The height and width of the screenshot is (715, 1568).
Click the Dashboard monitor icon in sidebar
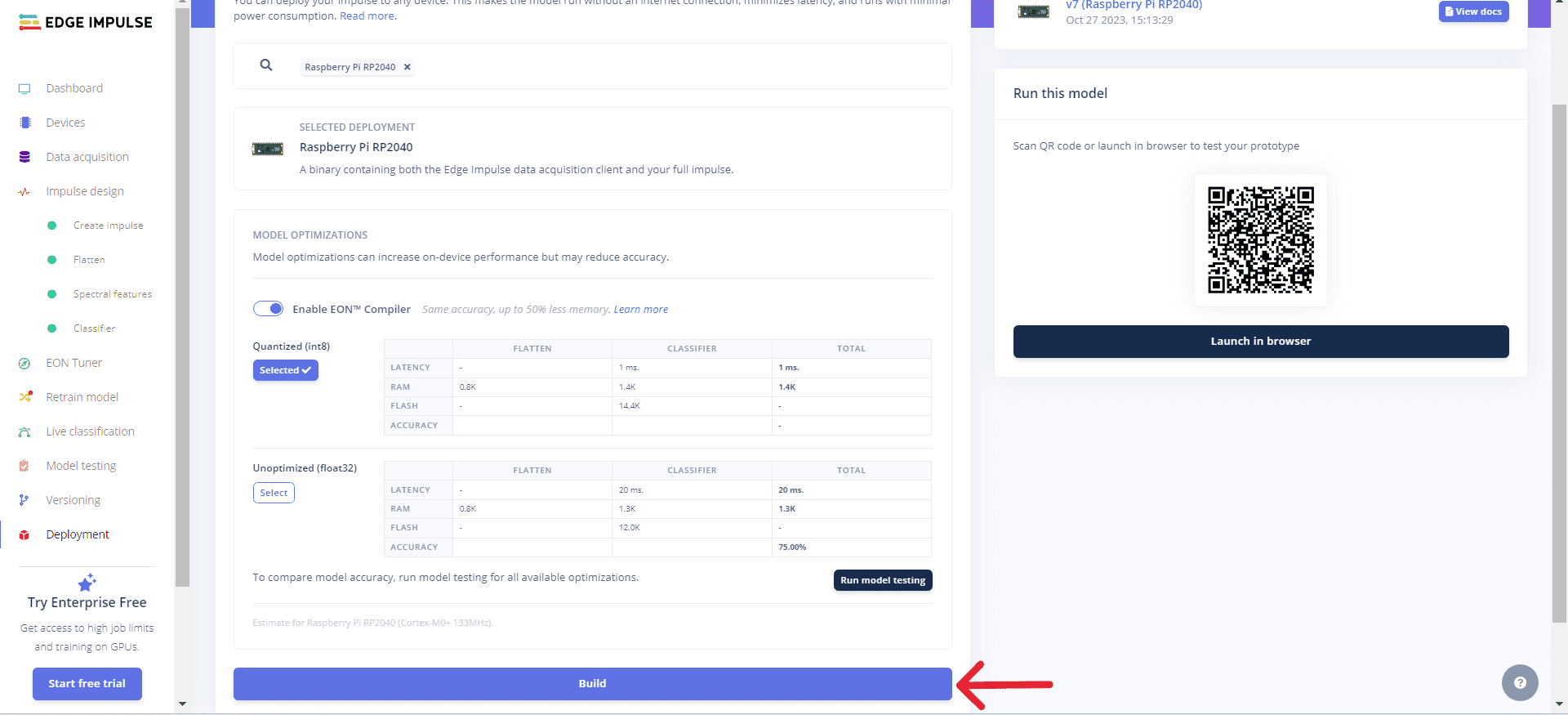pos(24,88)
